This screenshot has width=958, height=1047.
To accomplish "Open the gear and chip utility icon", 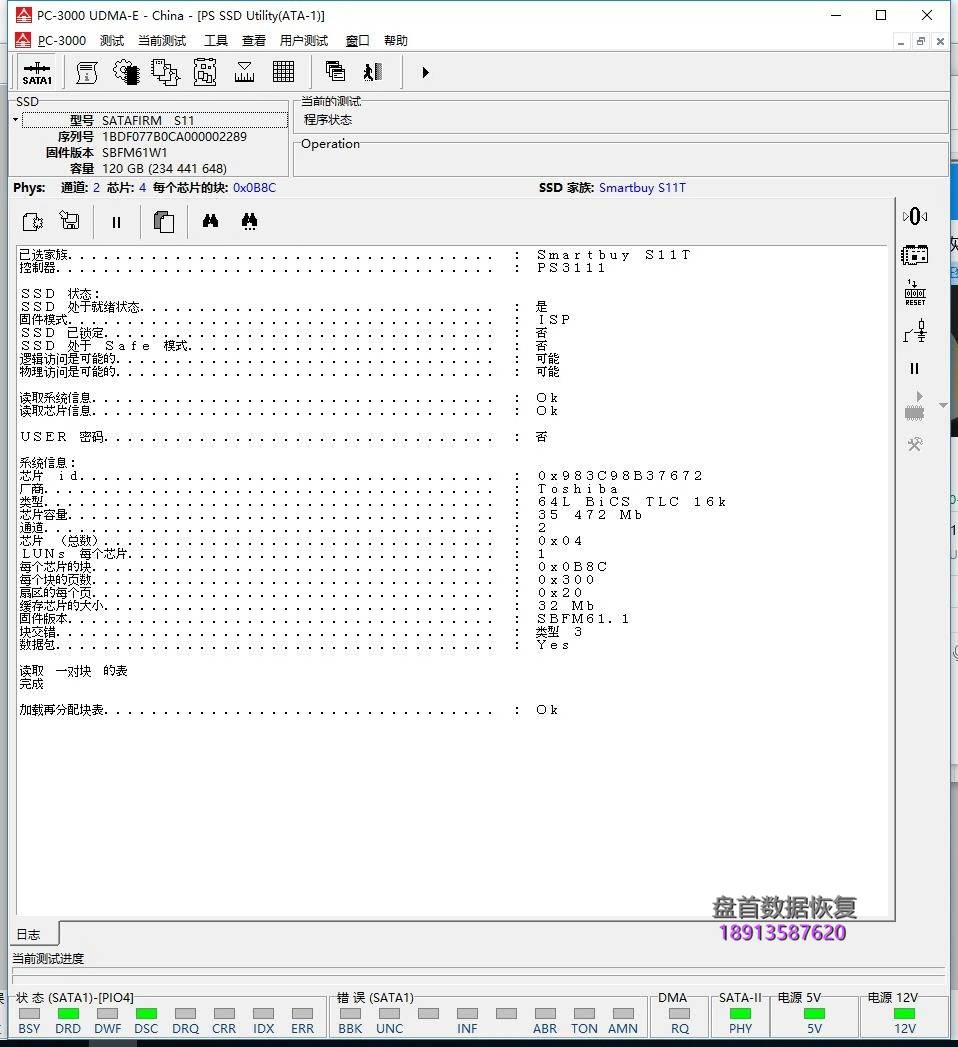I will [x=126, y=72].
